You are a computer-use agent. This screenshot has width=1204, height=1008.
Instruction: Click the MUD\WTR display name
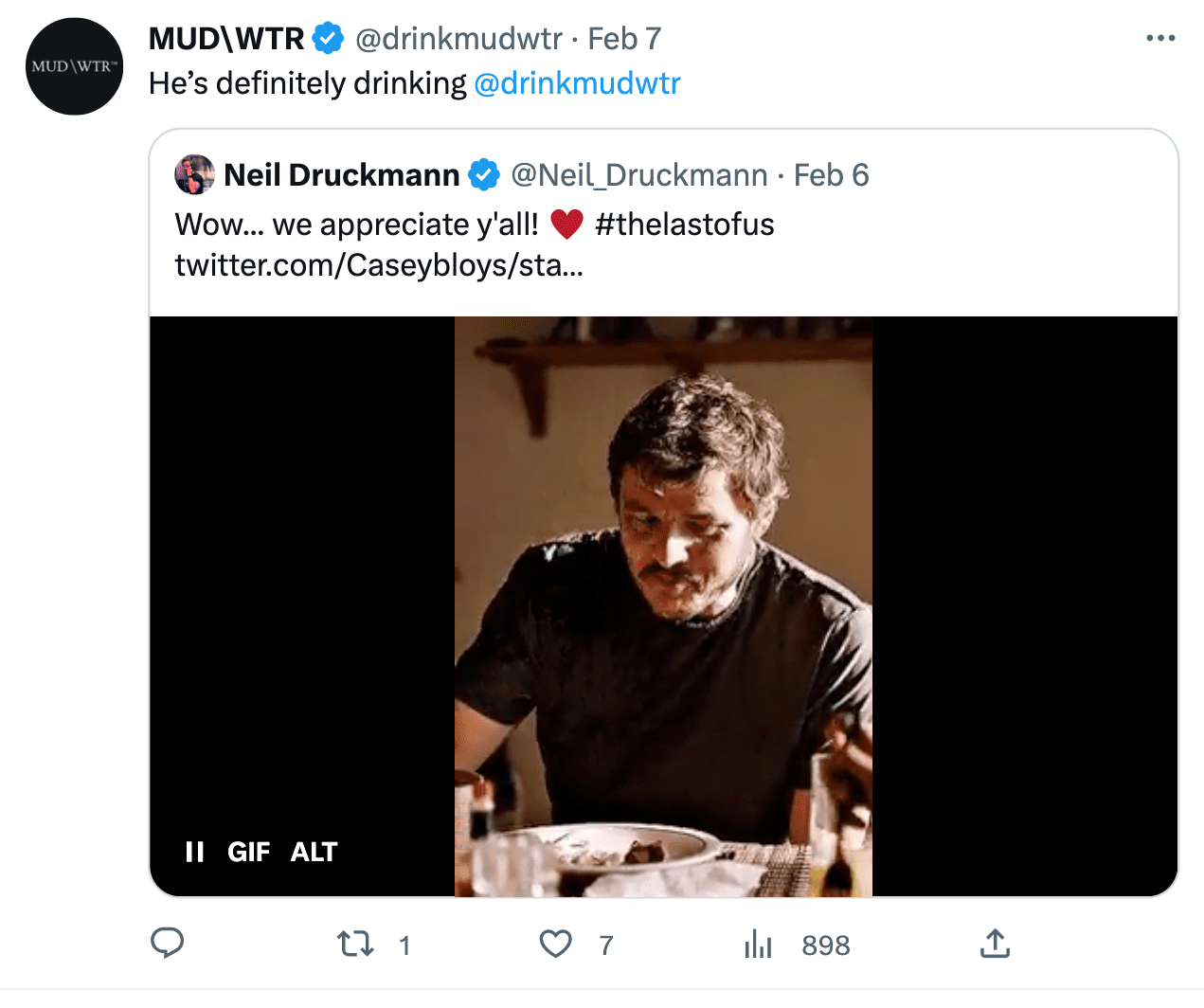(226, 39)
